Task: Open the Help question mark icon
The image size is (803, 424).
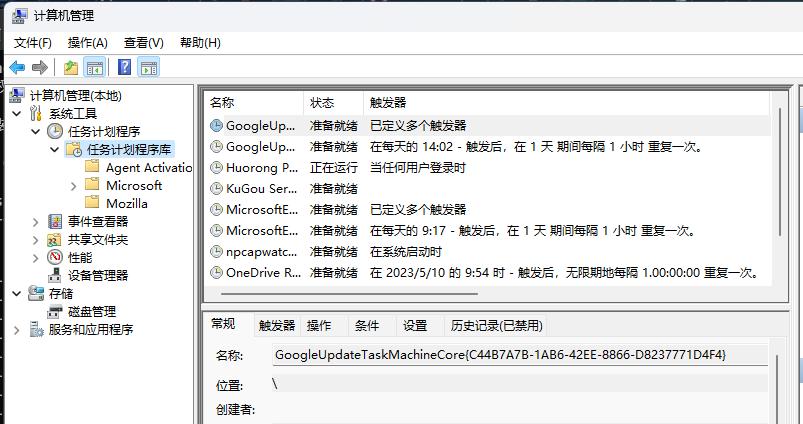Action: [124, 67]
